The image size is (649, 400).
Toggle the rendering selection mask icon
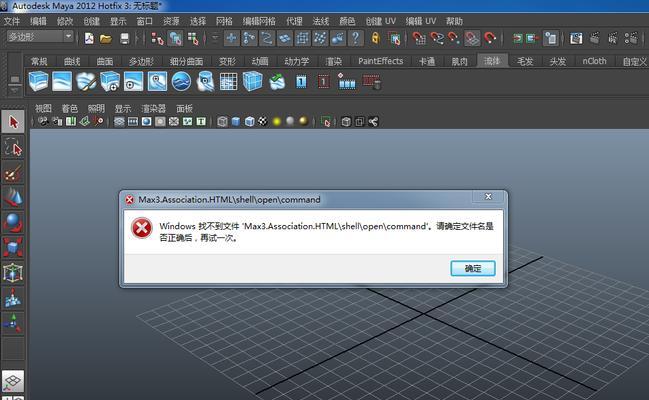pos(338,39)
